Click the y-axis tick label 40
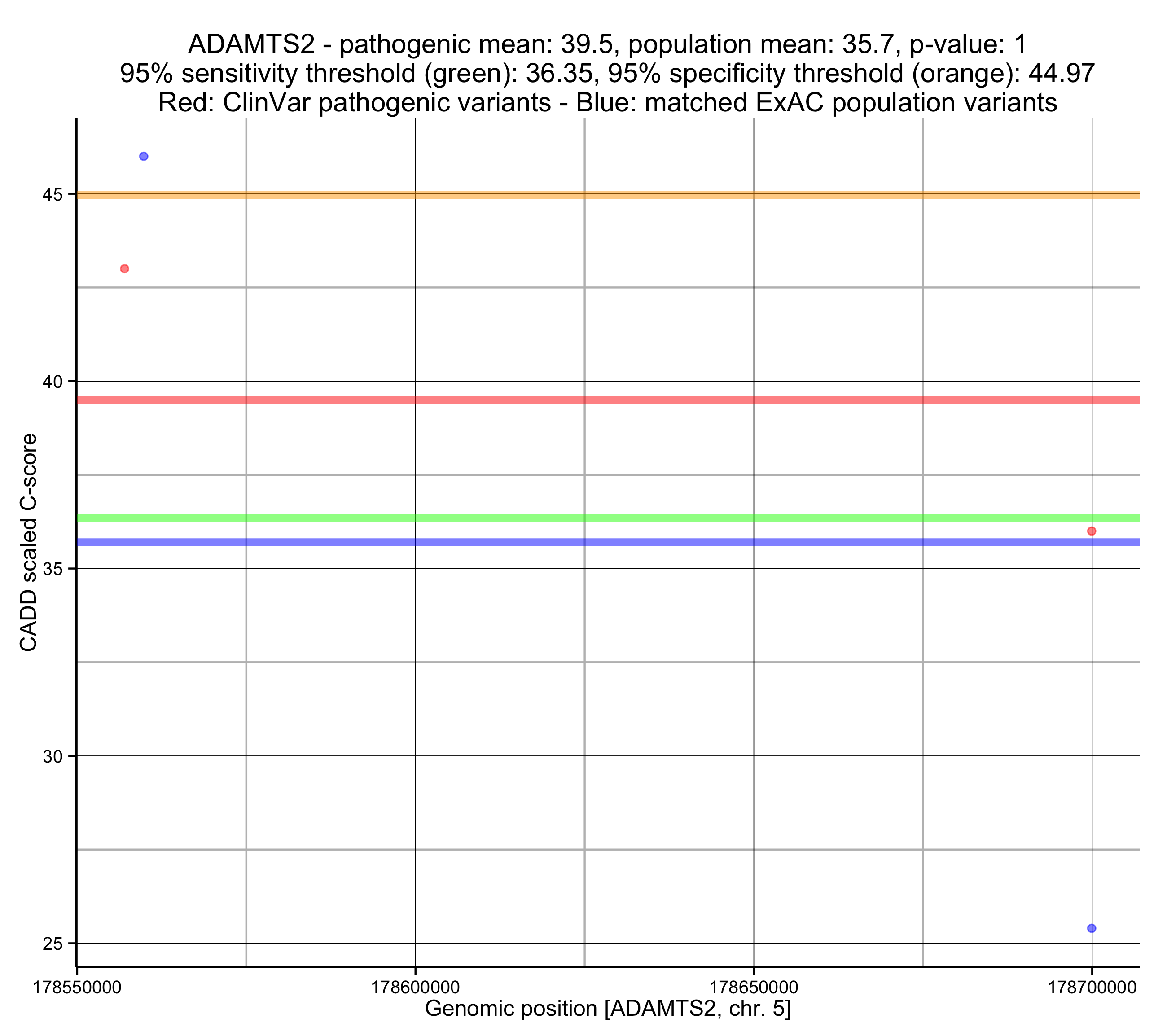1167x1036 pixels. [52, 382]
